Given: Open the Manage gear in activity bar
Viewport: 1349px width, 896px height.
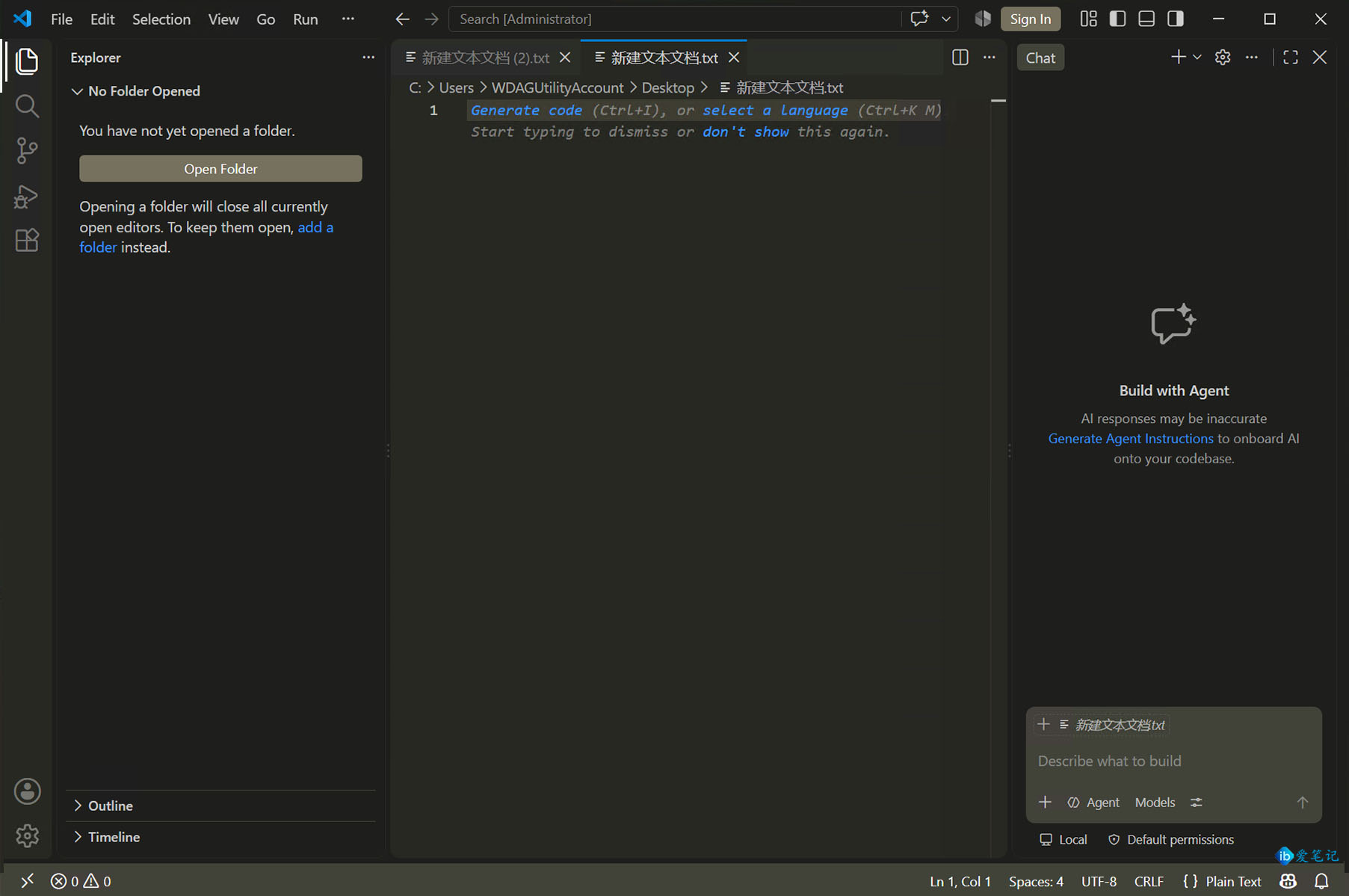Looking at the screenshot, I should point(28,835).
